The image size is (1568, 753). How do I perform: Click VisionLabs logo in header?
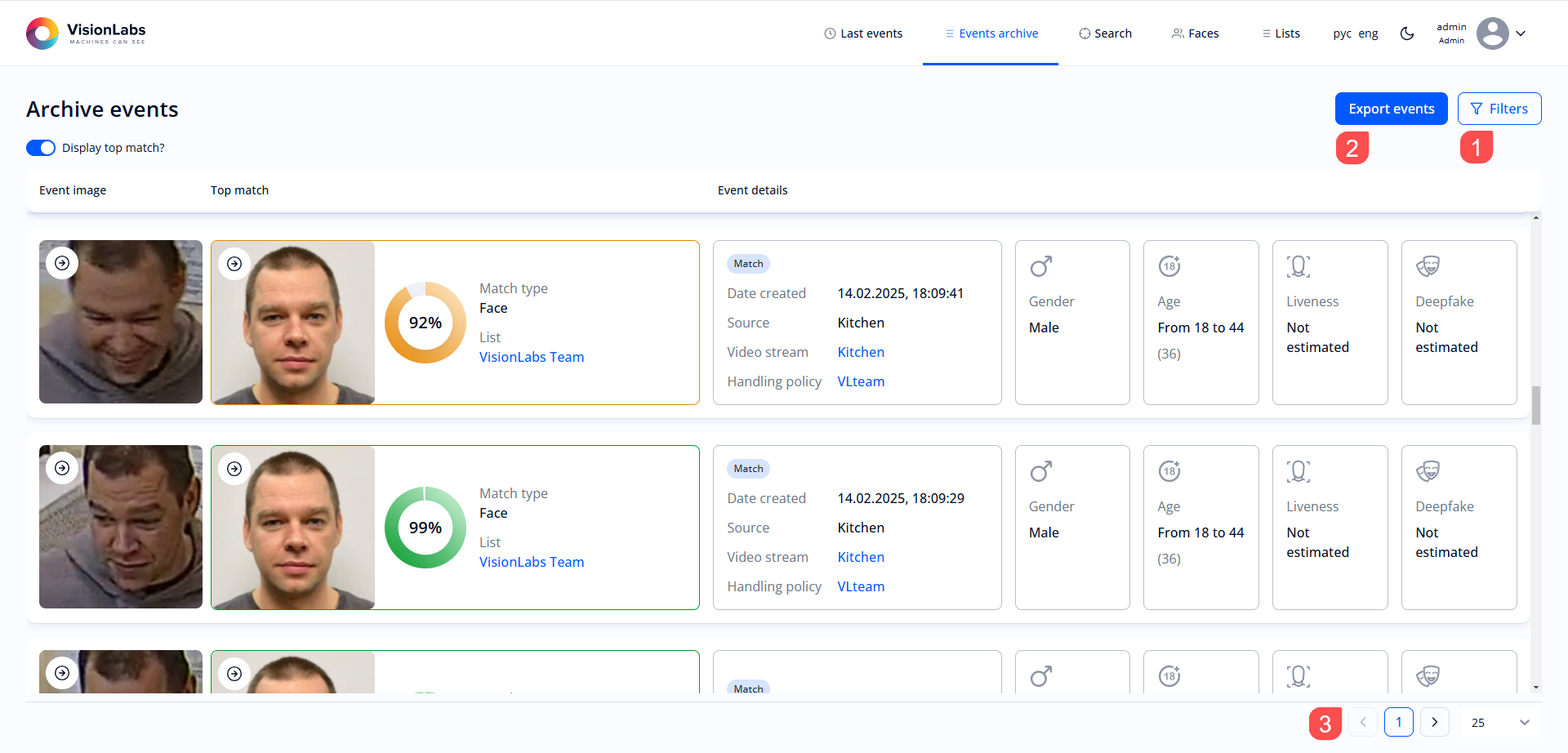[x=86, y=33]
